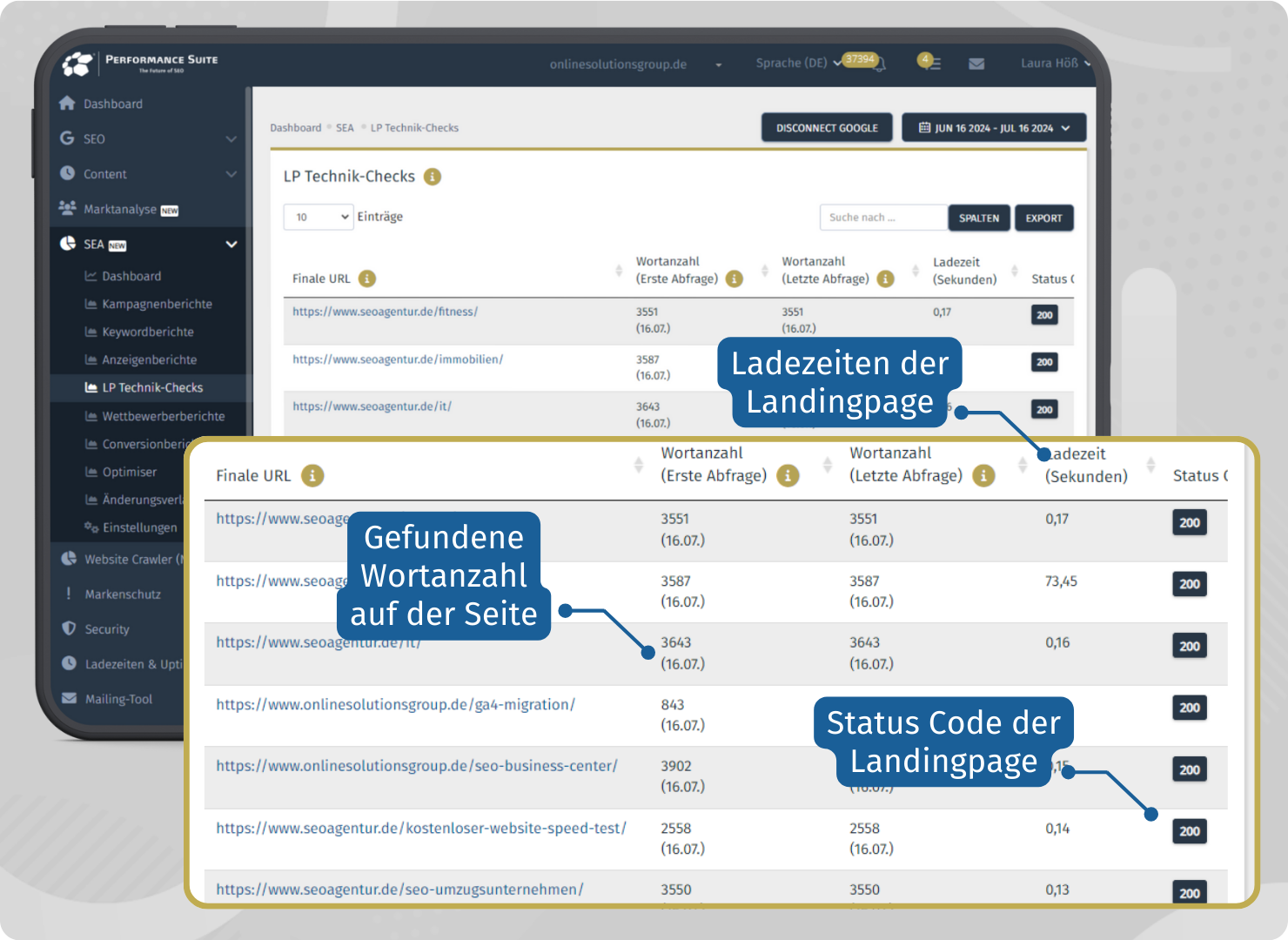Click the envelope icon beside Mailing-Tool
The height and width of the screenshot is (940, 1288).
tap(69, 698)
